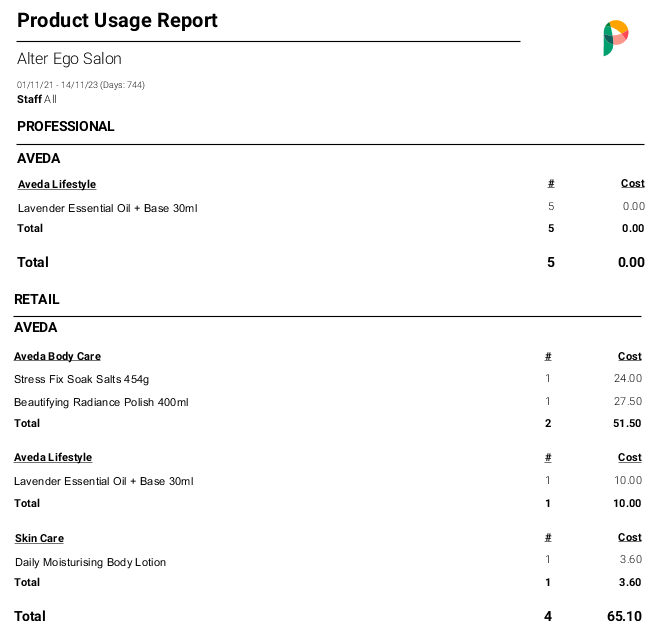Select Beautifying Radiance Polish 400ml item

pyautogui.click(x=101, y=402)
